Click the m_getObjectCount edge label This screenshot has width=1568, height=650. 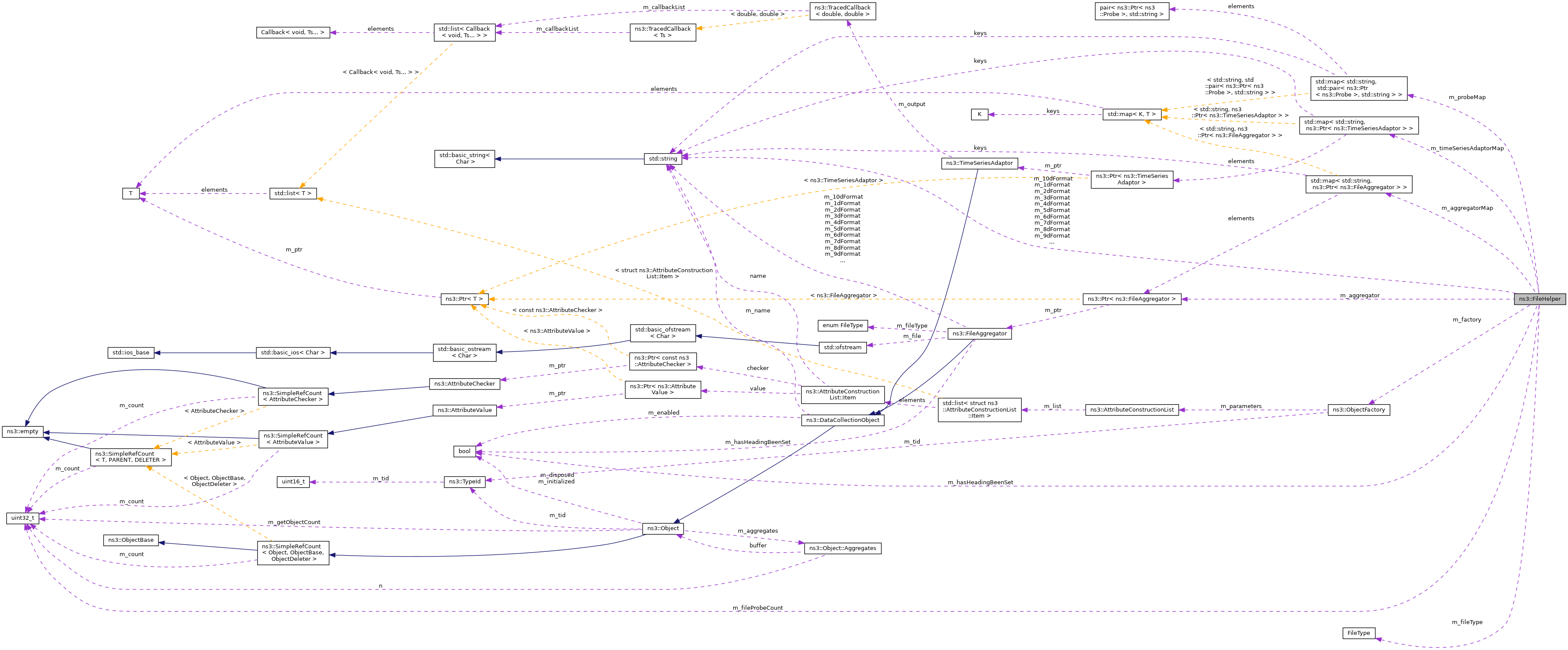(x=294, y=522)
